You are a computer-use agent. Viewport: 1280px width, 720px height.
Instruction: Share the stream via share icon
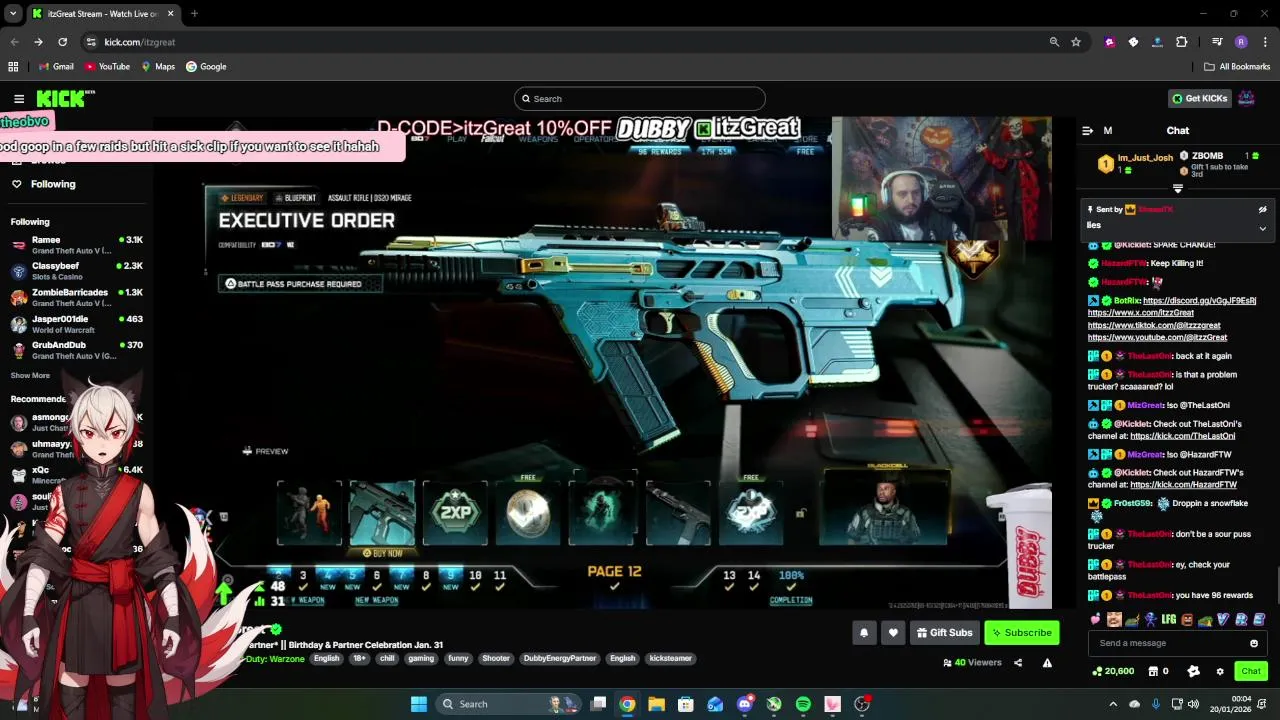1018,663
